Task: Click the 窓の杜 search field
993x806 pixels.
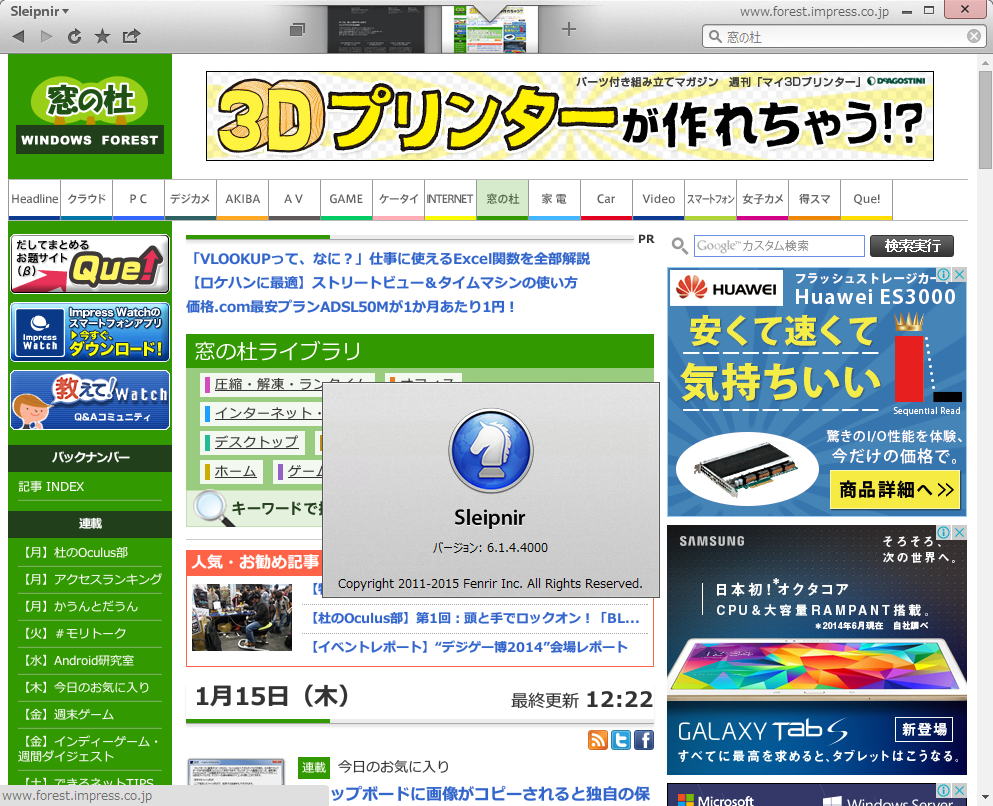Action: [844, 36]
